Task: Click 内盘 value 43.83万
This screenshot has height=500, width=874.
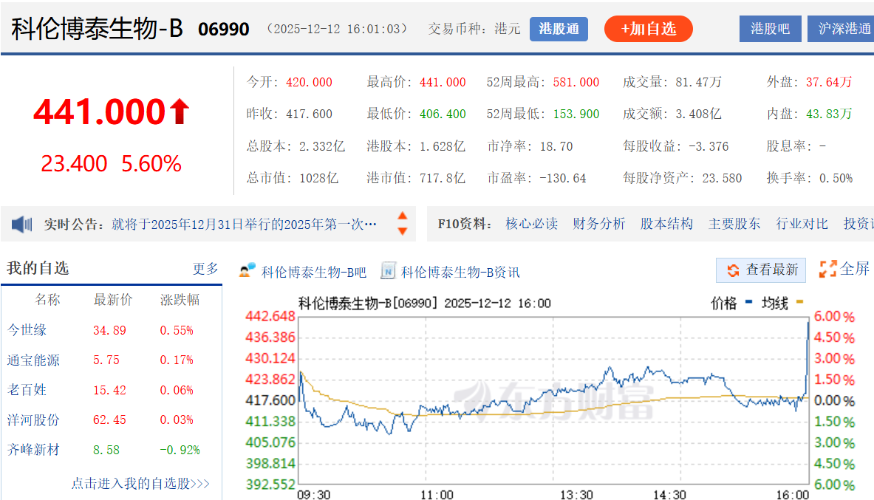Action: tap(829, 114)
